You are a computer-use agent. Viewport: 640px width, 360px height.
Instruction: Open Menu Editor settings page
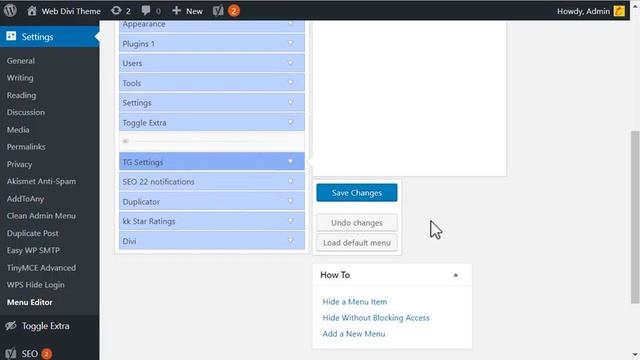coord(30,302)
